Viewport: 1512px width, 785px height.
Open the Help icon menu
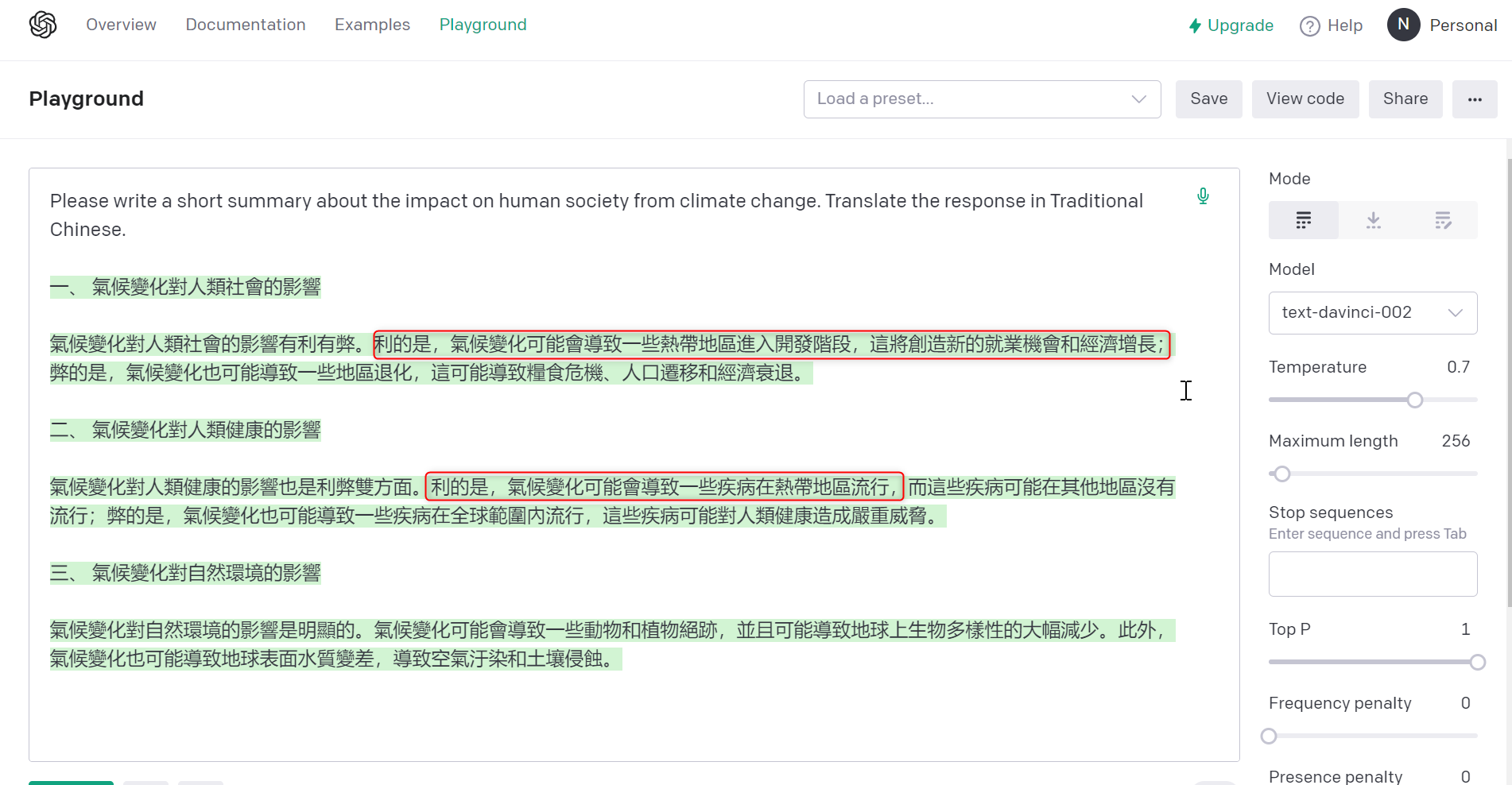click(x=1309, y=25)
